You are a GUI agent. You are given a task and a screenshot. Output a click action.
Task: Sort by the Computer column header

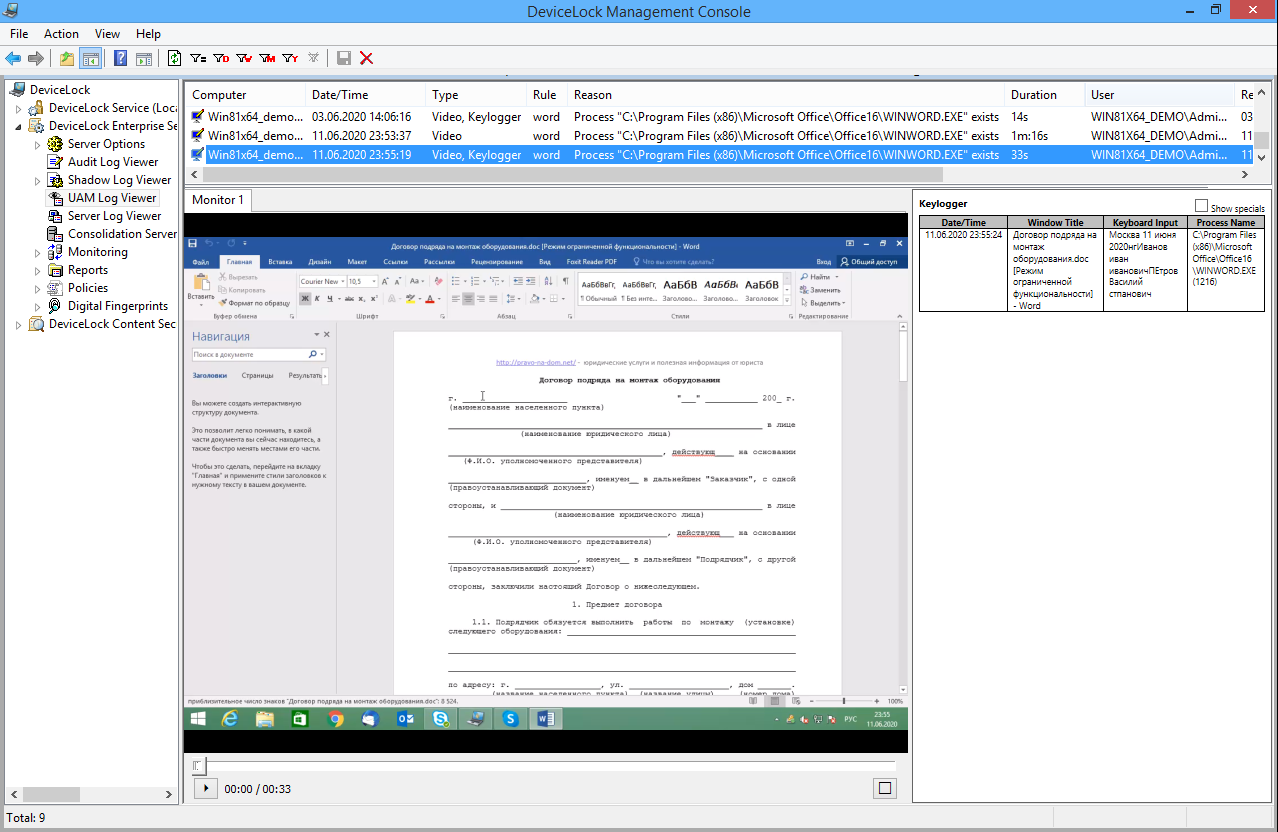click(x=245, y=95)
